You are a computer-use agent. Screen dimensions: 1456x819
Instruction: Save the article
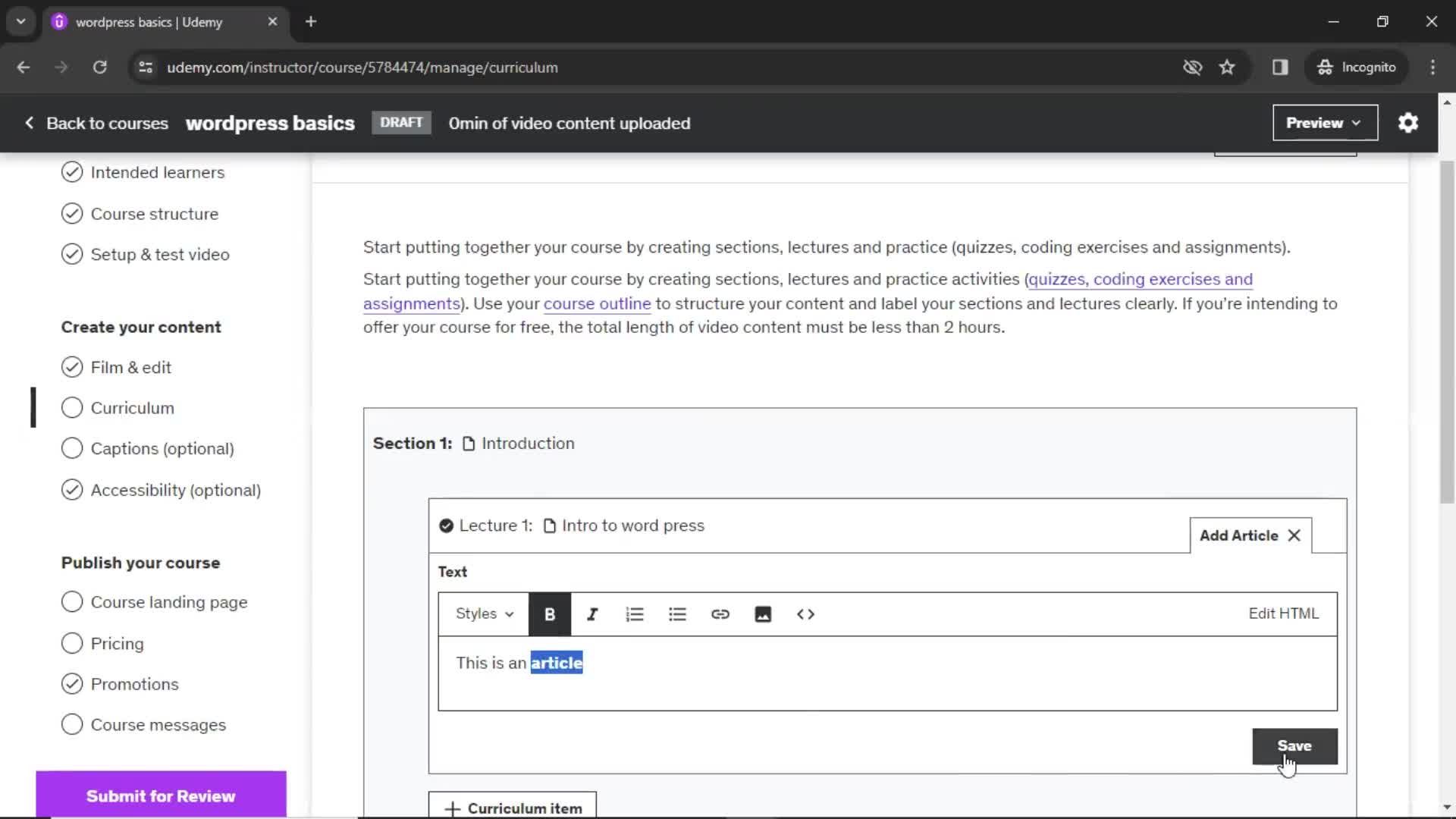coord(1294,746)
